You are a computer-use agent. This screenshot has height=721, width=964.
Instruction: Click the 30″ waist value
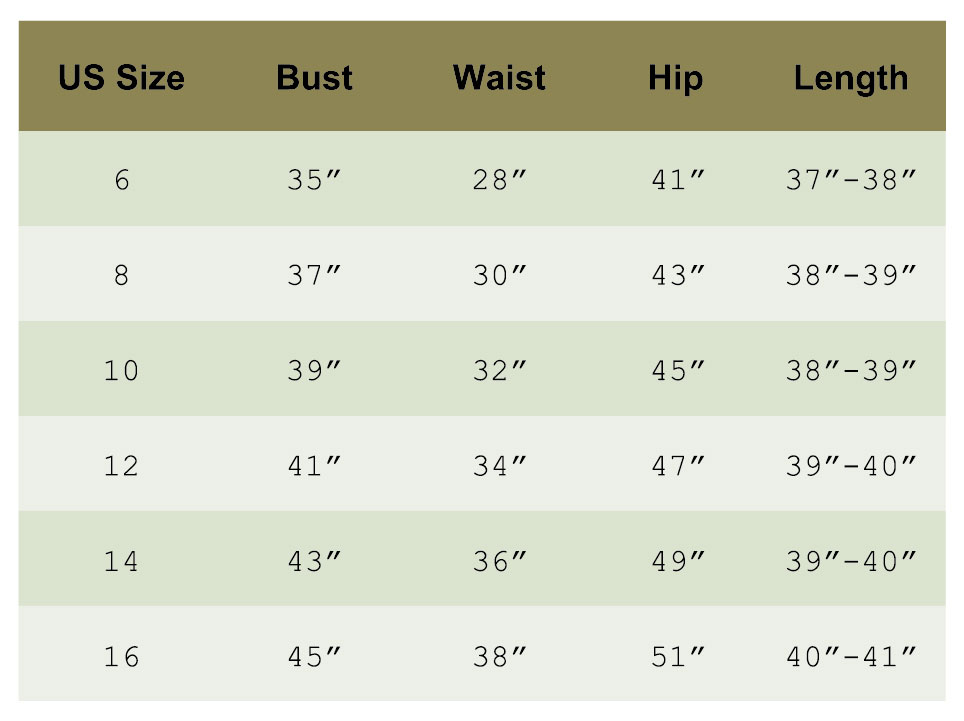[499, 276]
